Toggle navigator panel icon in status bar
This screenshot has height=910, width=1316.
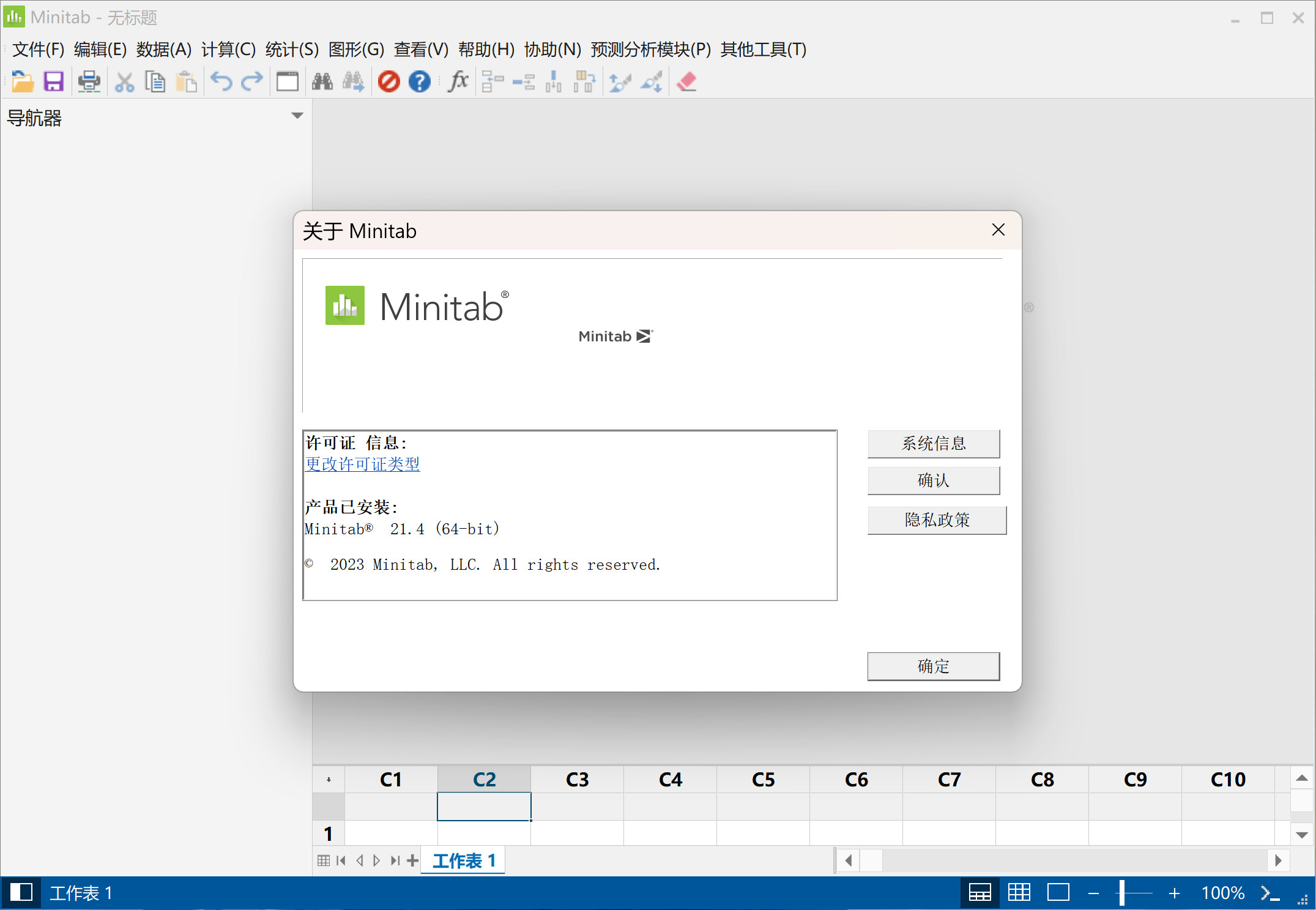tap(21, 893)
